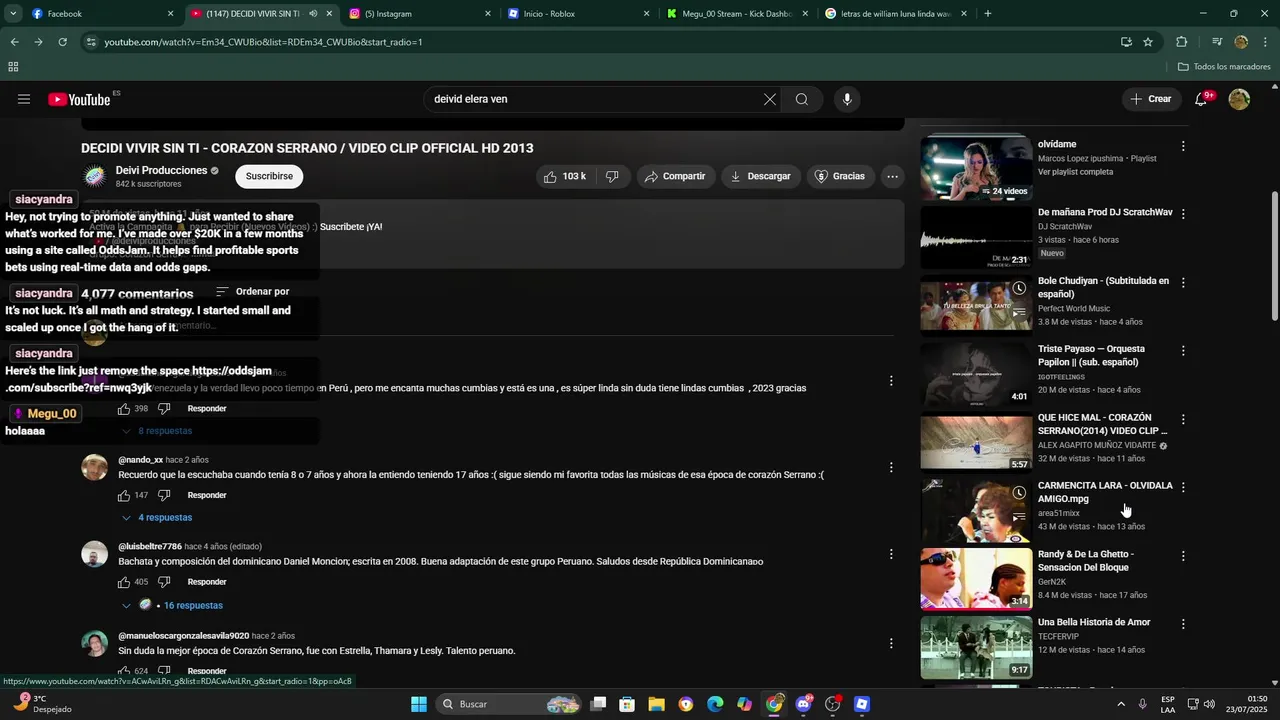Open Discord from the taskbar

pos(803,704)
